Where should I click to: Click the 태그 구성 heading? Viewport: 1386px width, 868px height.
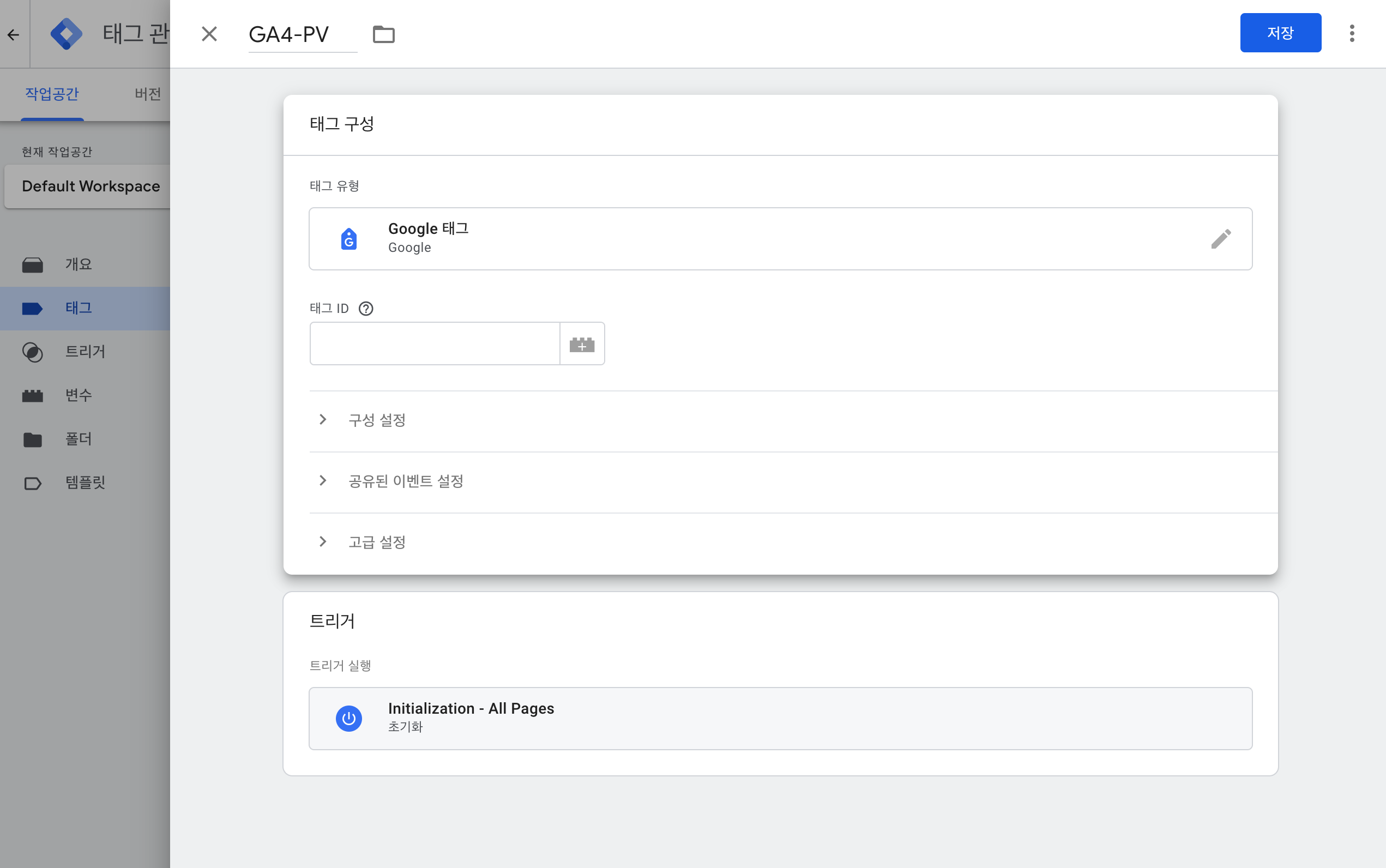point(342,124)
